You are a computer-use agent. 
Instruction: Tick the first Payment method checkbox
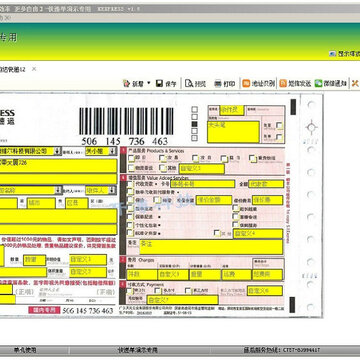130,291
